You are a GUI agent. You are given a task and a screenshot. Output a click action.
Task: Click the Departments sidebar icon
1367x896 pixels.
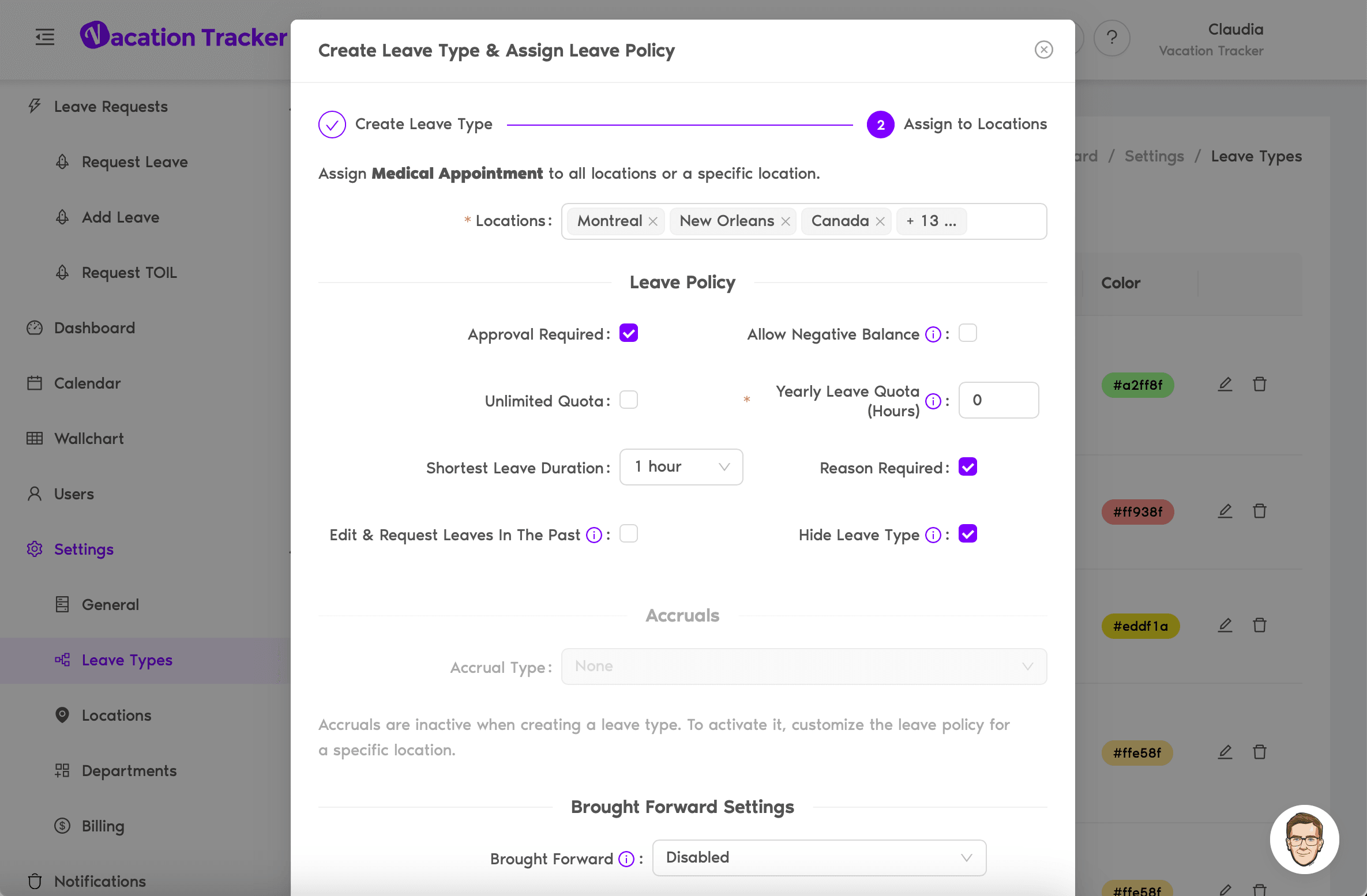[62, 770]
